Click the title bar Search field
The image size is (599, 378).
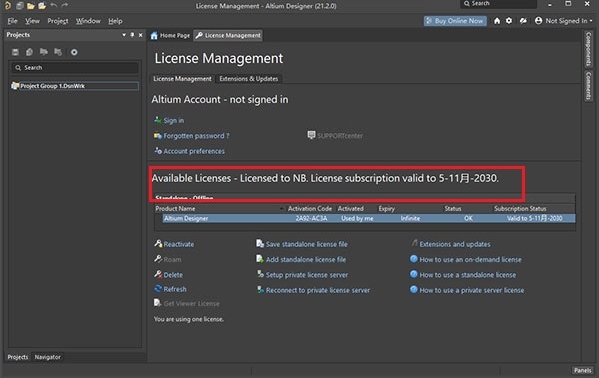[499, 3]
